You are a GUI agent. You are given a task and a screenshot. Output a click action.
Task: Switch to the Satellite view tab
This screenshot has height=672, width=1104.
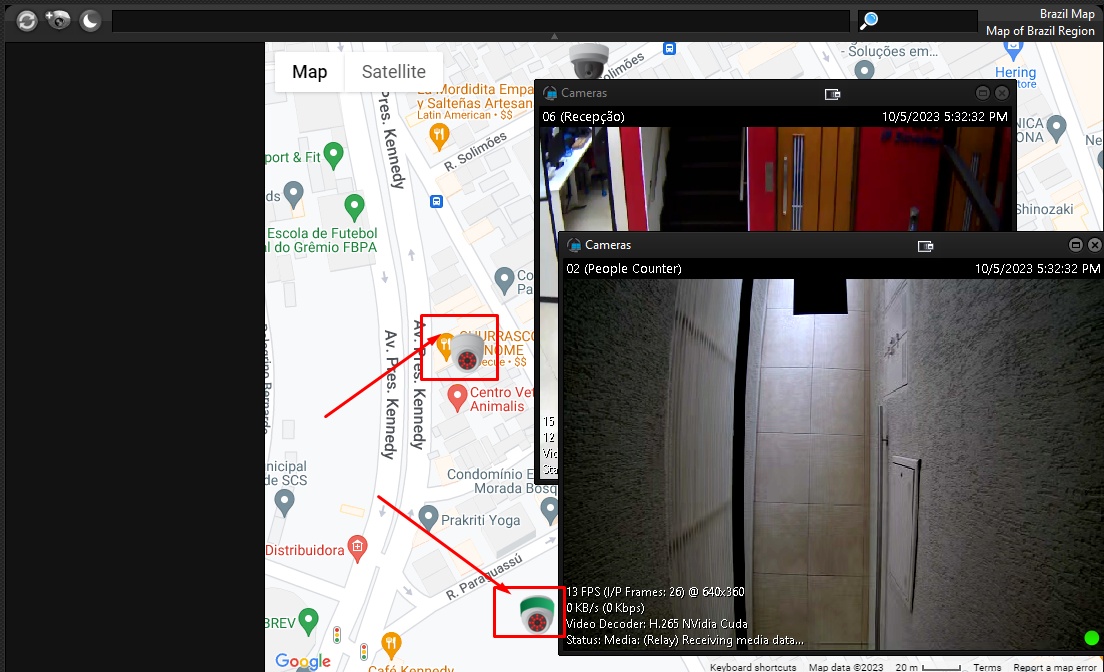394,72
